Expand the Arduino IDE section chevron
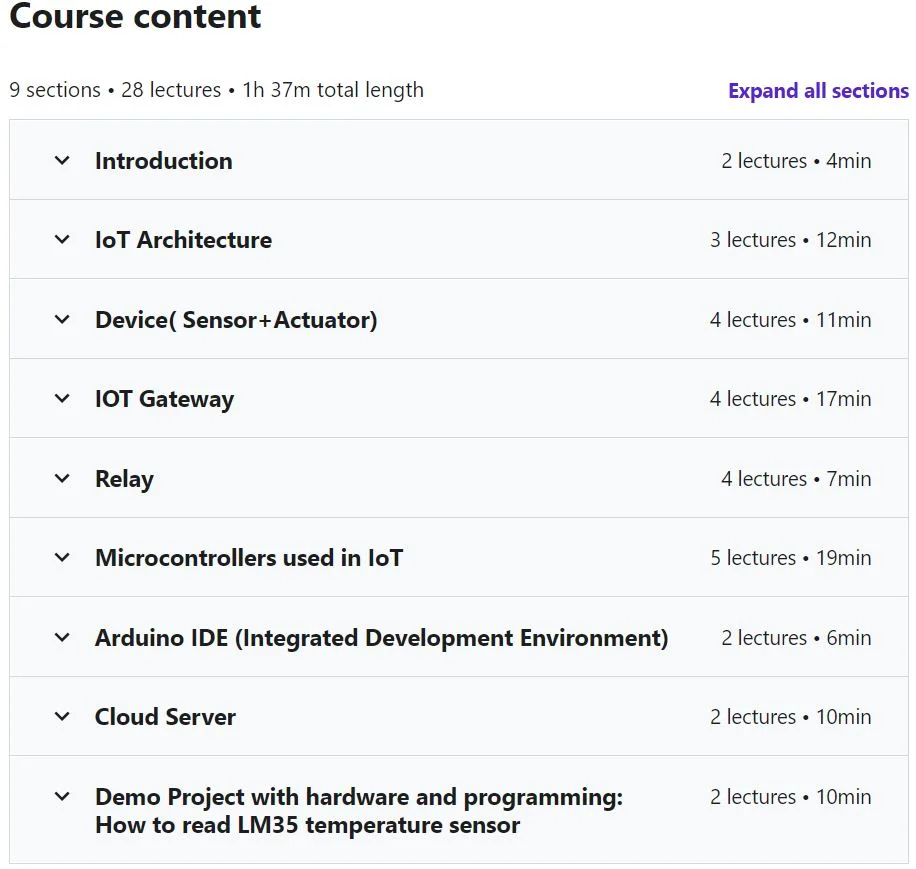Viewport: 916px width, 869px height. 62,637
